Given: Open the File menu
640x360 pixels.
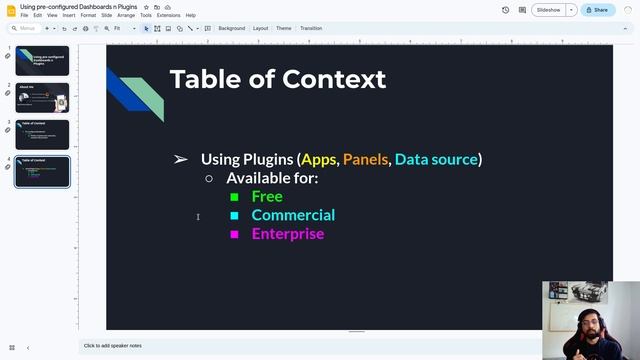Looking at the screenshot, I should (x=24, y=15).
